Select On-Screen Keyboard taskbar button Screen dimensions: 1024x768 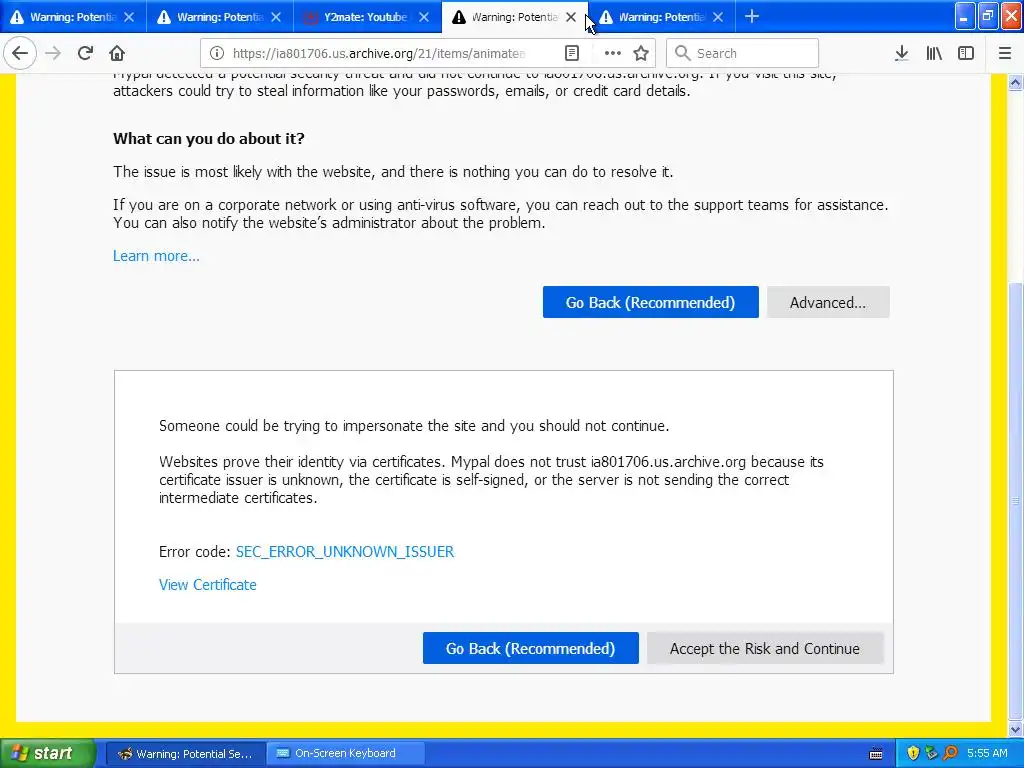point(345,754)
